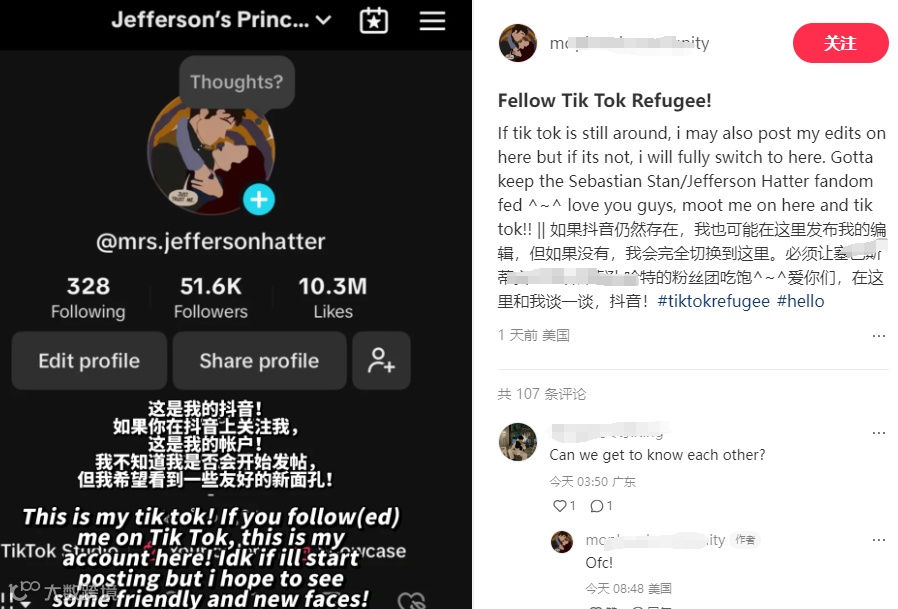Screen dimensions: 898x609
Task: Open the post author's avatar
Action: point(518,43)
